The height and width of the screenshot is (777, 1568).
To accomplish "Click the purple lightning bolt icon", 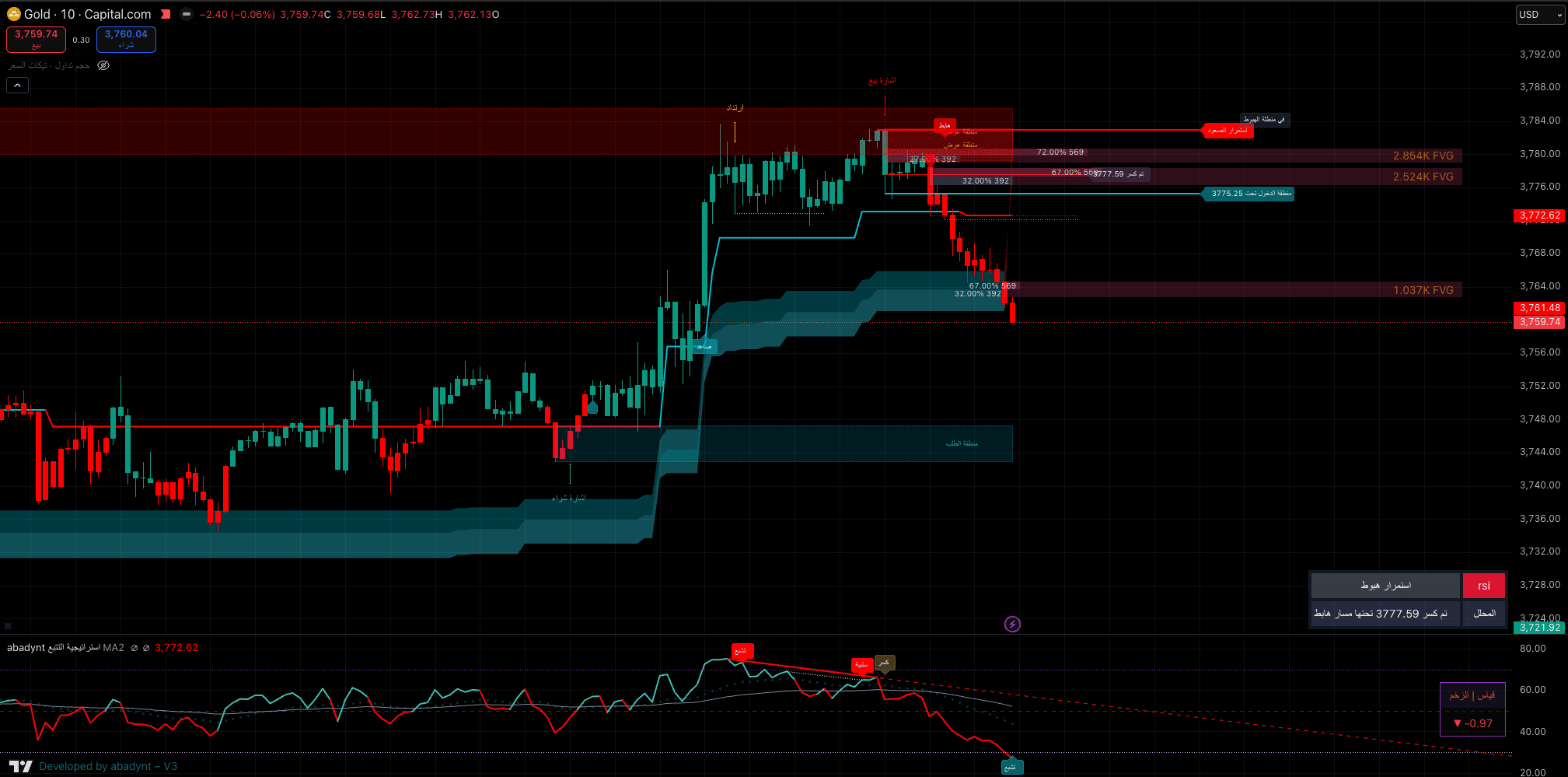I will (x=1012, y=624).
